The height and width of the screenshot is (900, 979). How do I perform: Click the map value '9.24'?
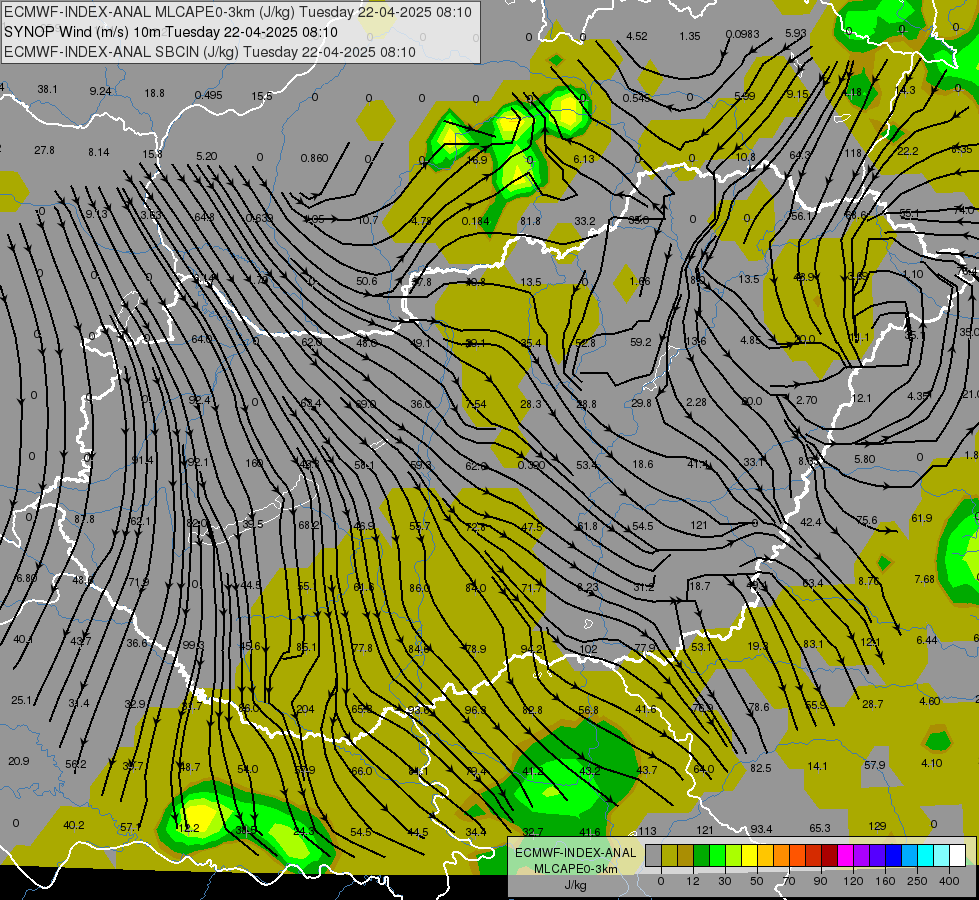point(101,91)
